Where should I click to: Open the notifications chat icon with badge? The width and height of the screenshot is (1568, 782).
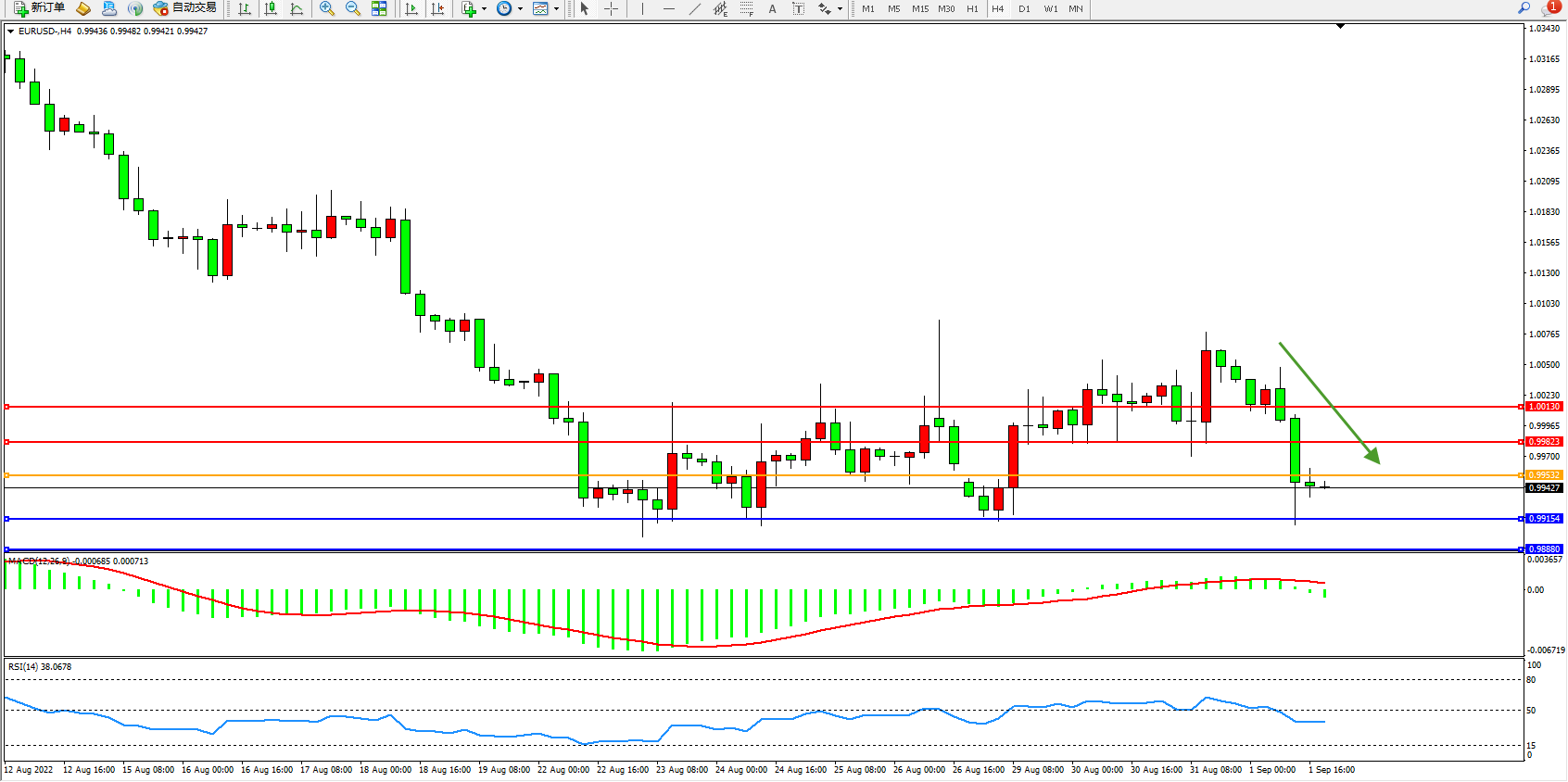pos(1550,8)
